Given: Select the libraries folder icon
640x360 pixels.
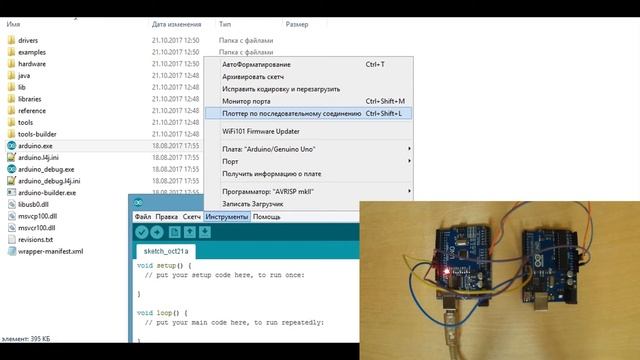Looking at the screenshot, I should coord(11,99).
